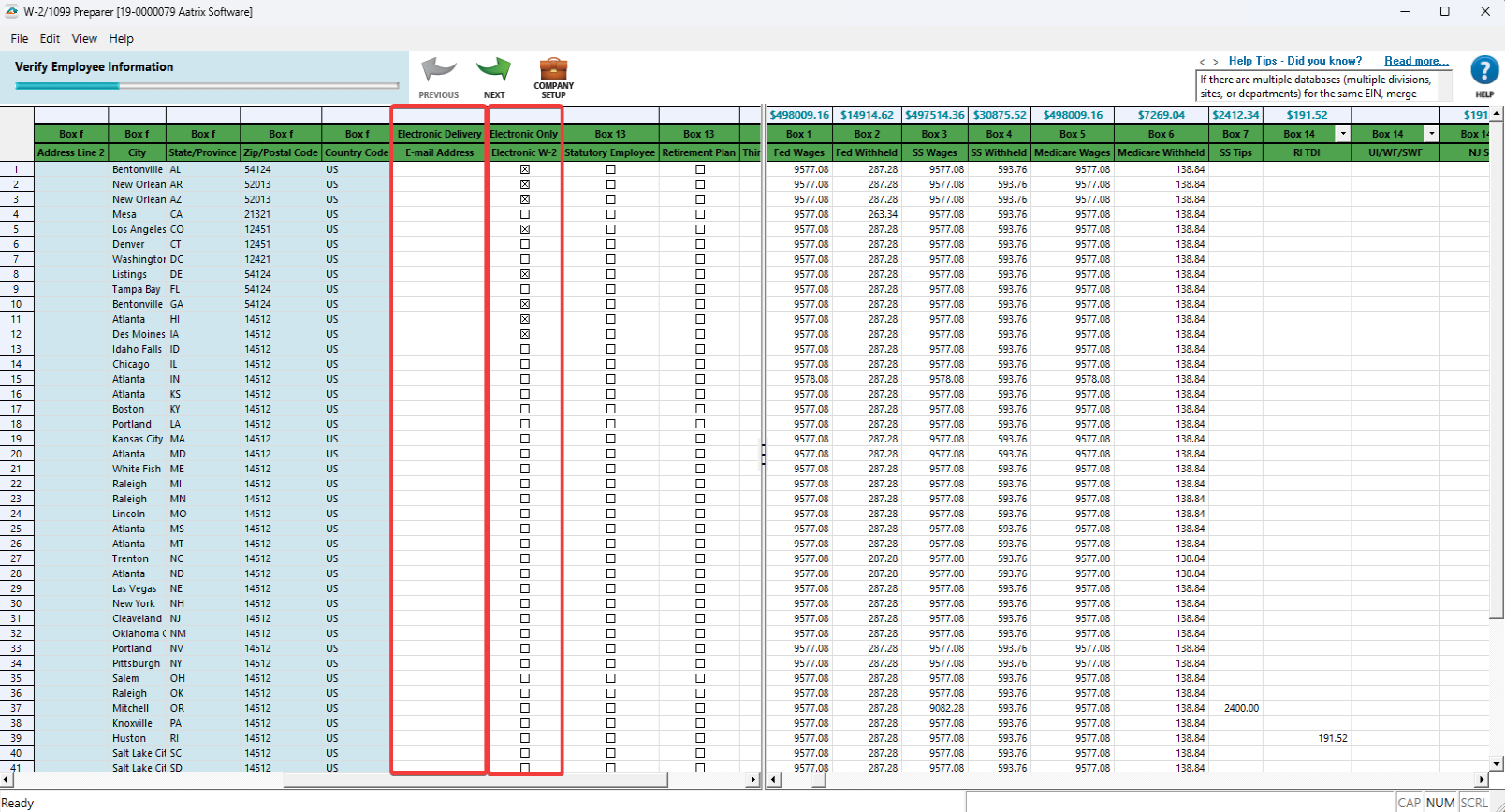Select row 5 header in the grid

16,229
